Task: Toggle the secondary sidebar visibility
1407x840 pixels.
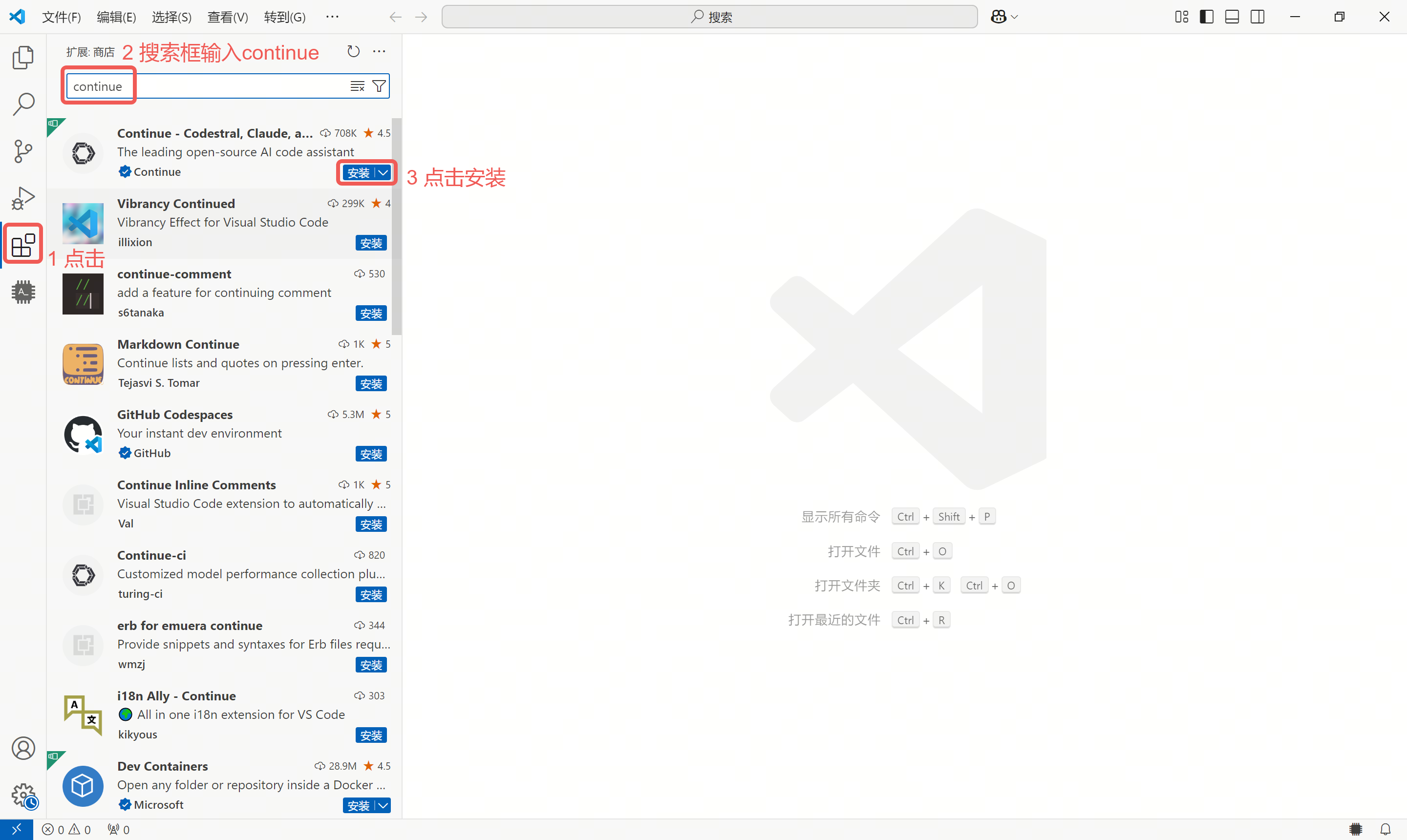Action: coord(1258,17)
